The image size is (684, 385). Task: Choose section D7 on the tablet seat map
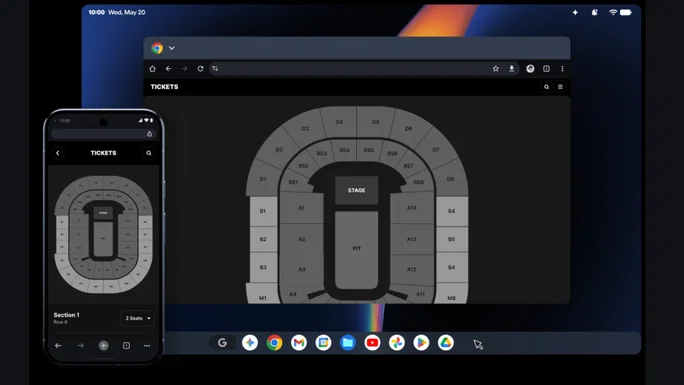pyautogui.click(x=435, y=150)
